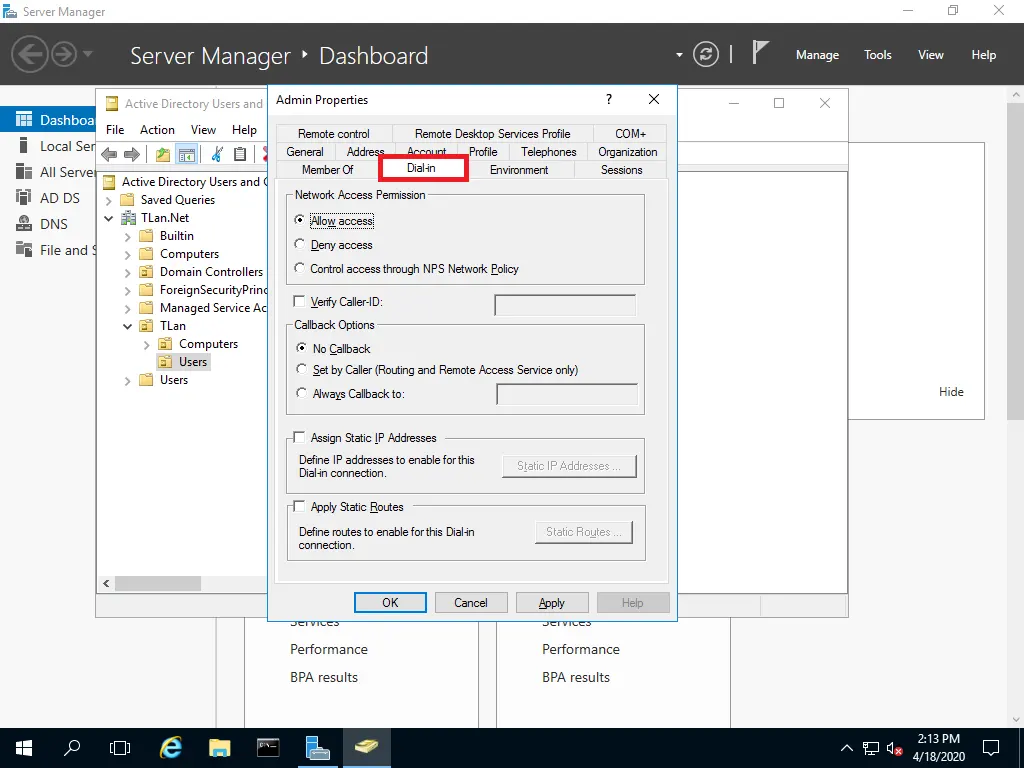The image size is (1024, 768).
Task: Expand the Domain Controllers node
Action: (128, 272)
